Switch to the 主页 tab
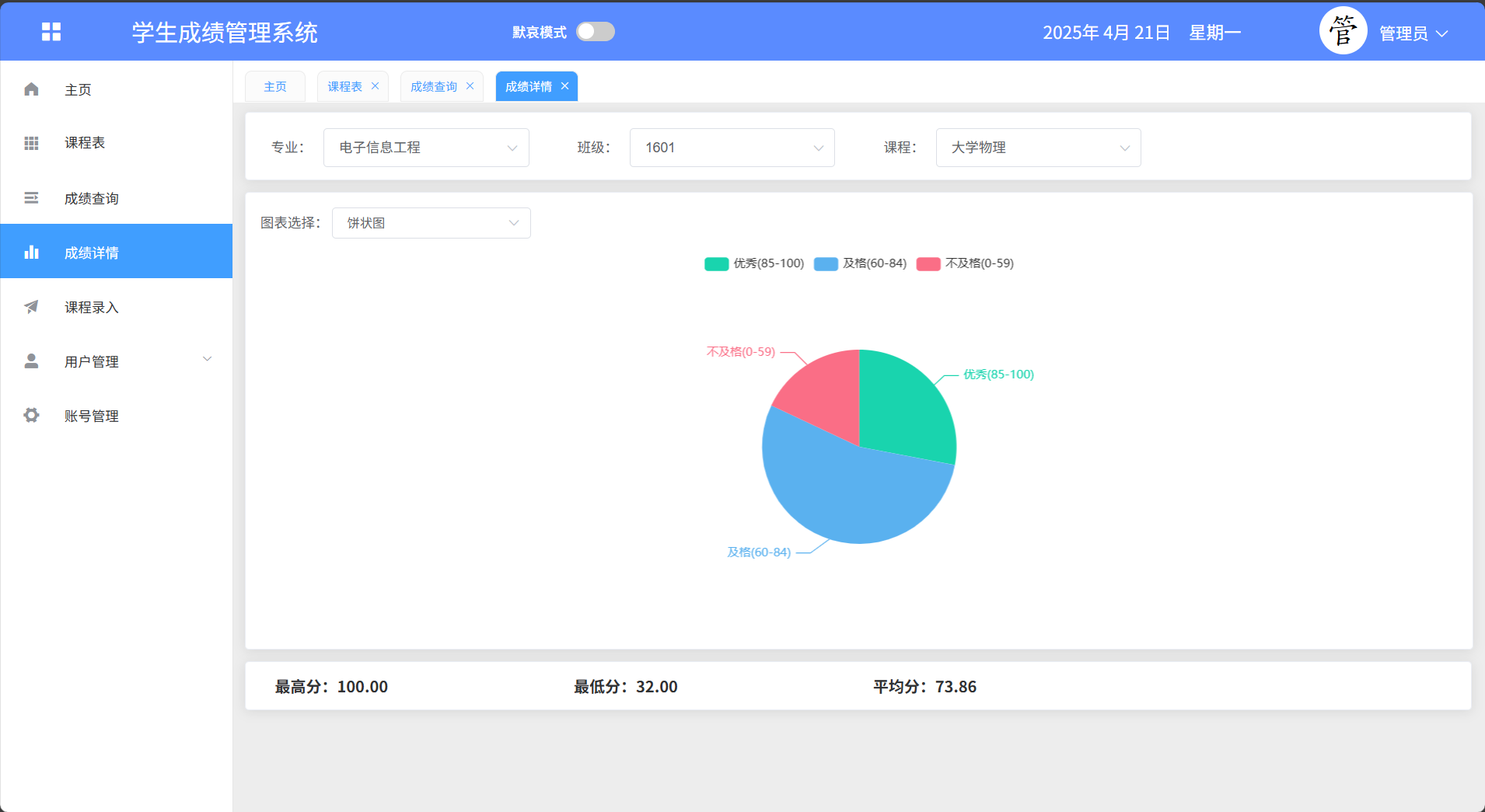1485x812 pixels. pyautogui.click(x=275, y=86)
